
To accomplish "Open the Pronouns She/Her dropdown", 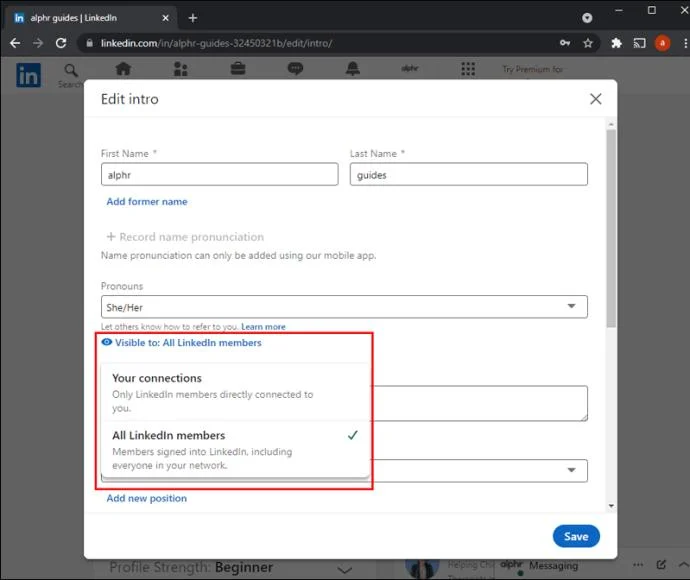I will pos(344,307).
